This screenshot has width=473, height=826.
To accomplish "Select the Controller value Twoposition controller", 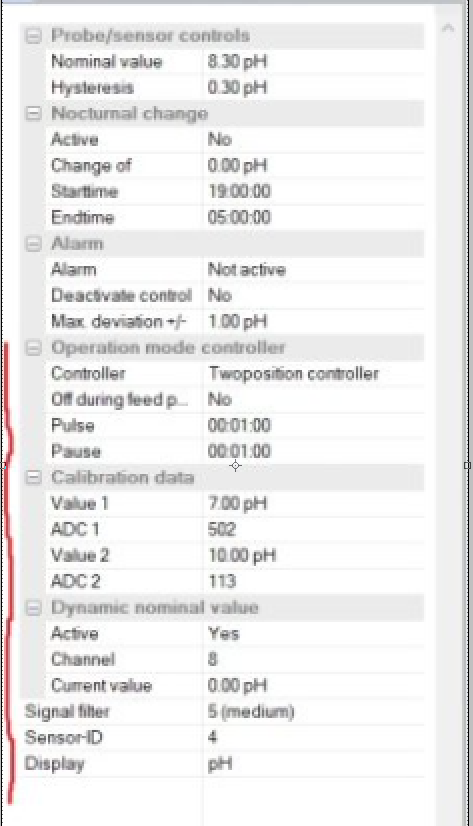I will coord(314,373).
